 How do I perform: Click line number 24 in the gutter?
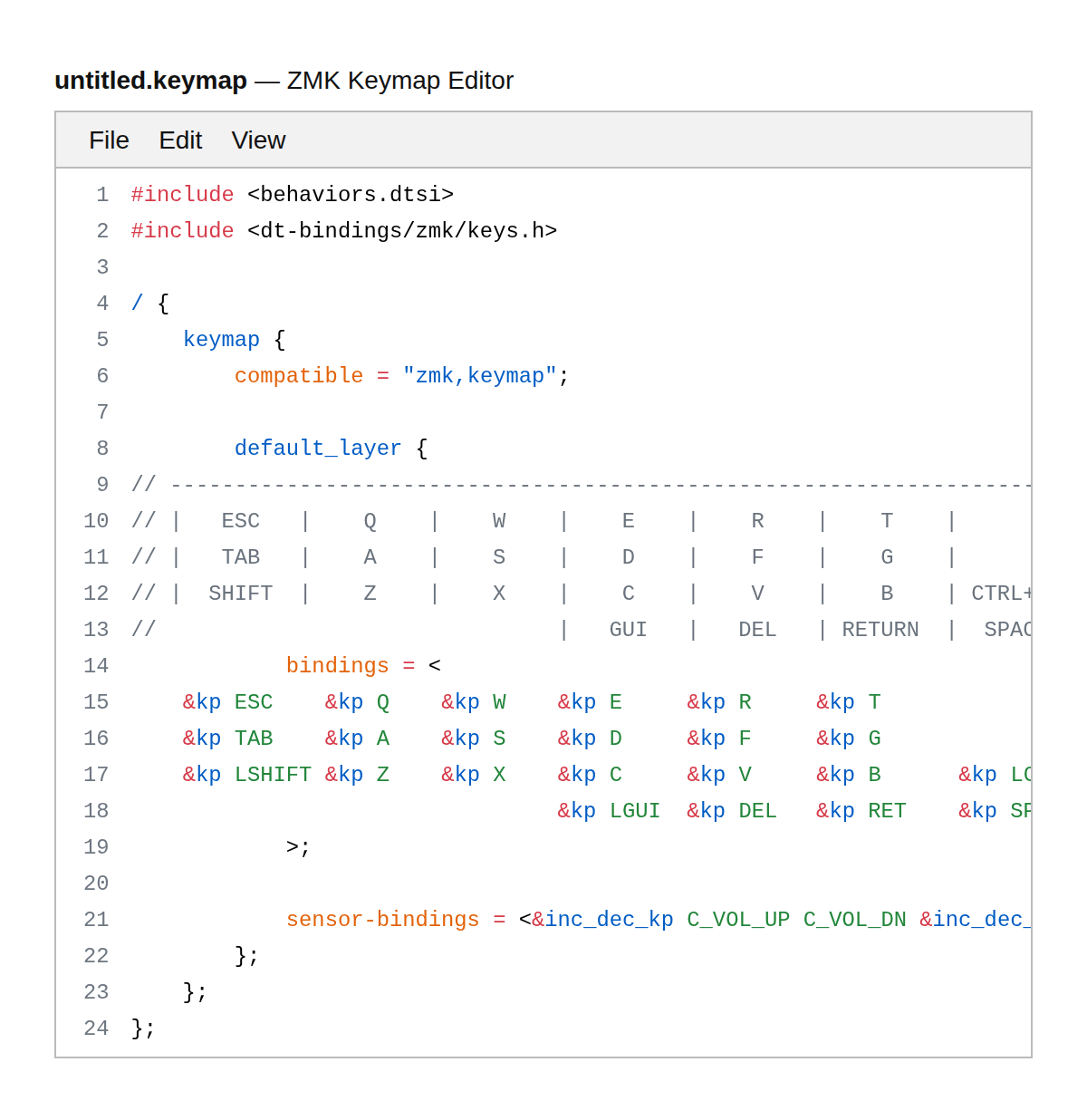[x=96, y=1028]
